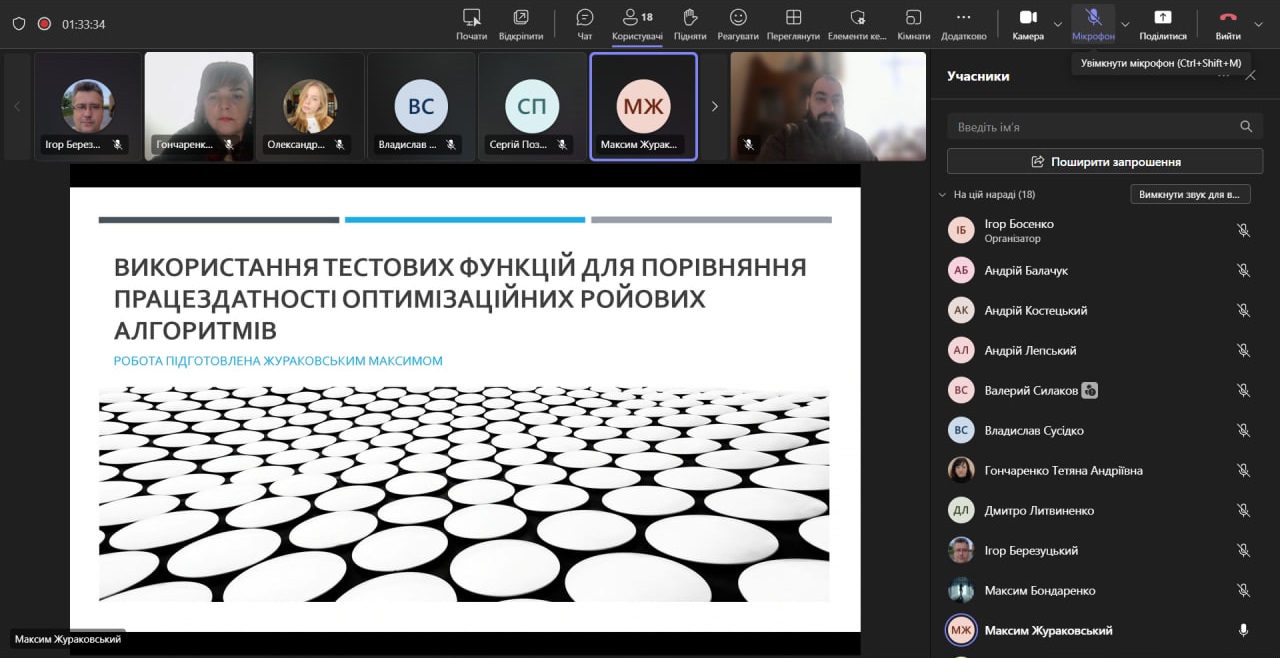Click the Почати start icon
The height and width of the screenshot is (658, 1280).
point(472,23)
